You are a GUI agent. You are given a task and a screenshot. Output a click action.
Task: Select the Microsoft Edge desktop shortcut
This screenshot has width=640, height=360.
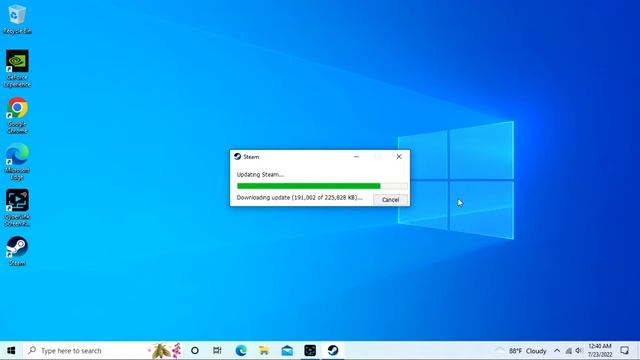point(17,162)
